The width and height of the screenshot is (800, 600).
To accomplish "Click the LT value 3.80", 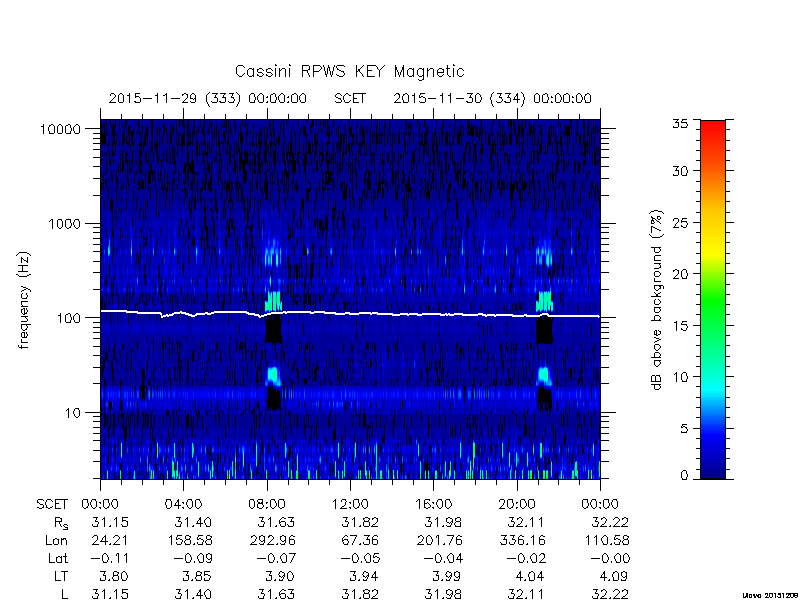I will point(114,576).
